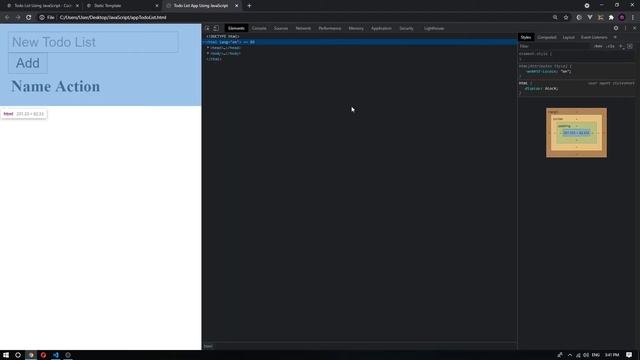
Task: Switch to the Sources tab in DevTools
Action: [x=281, y=29]
